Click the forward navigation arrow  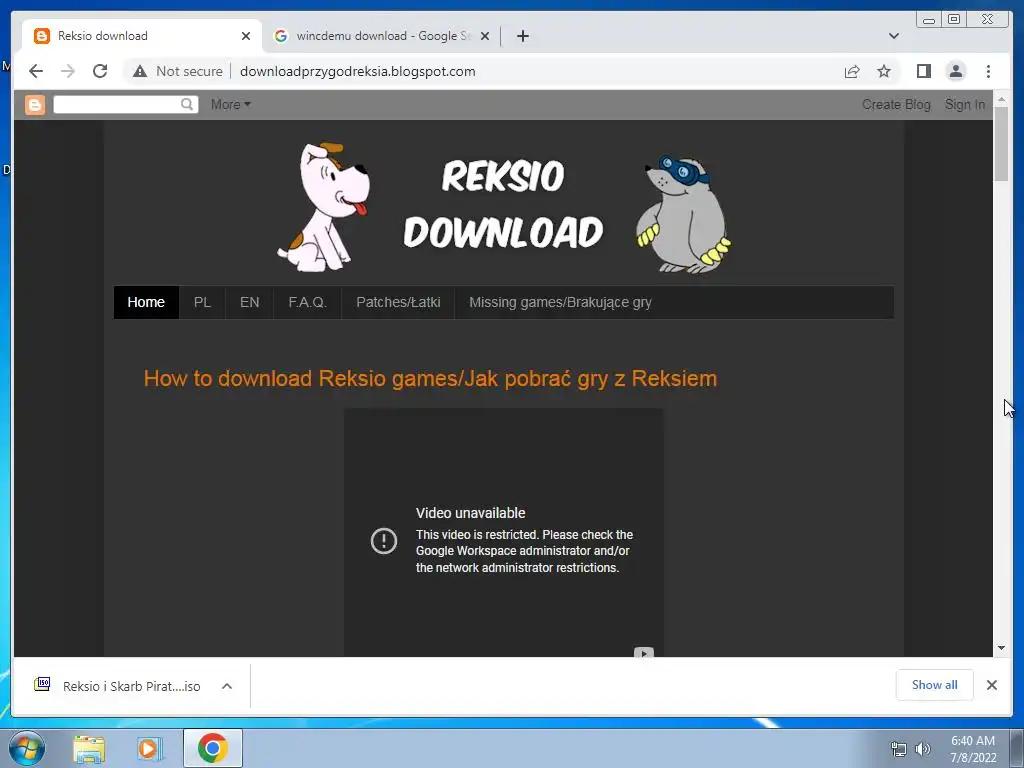[68, 71]
